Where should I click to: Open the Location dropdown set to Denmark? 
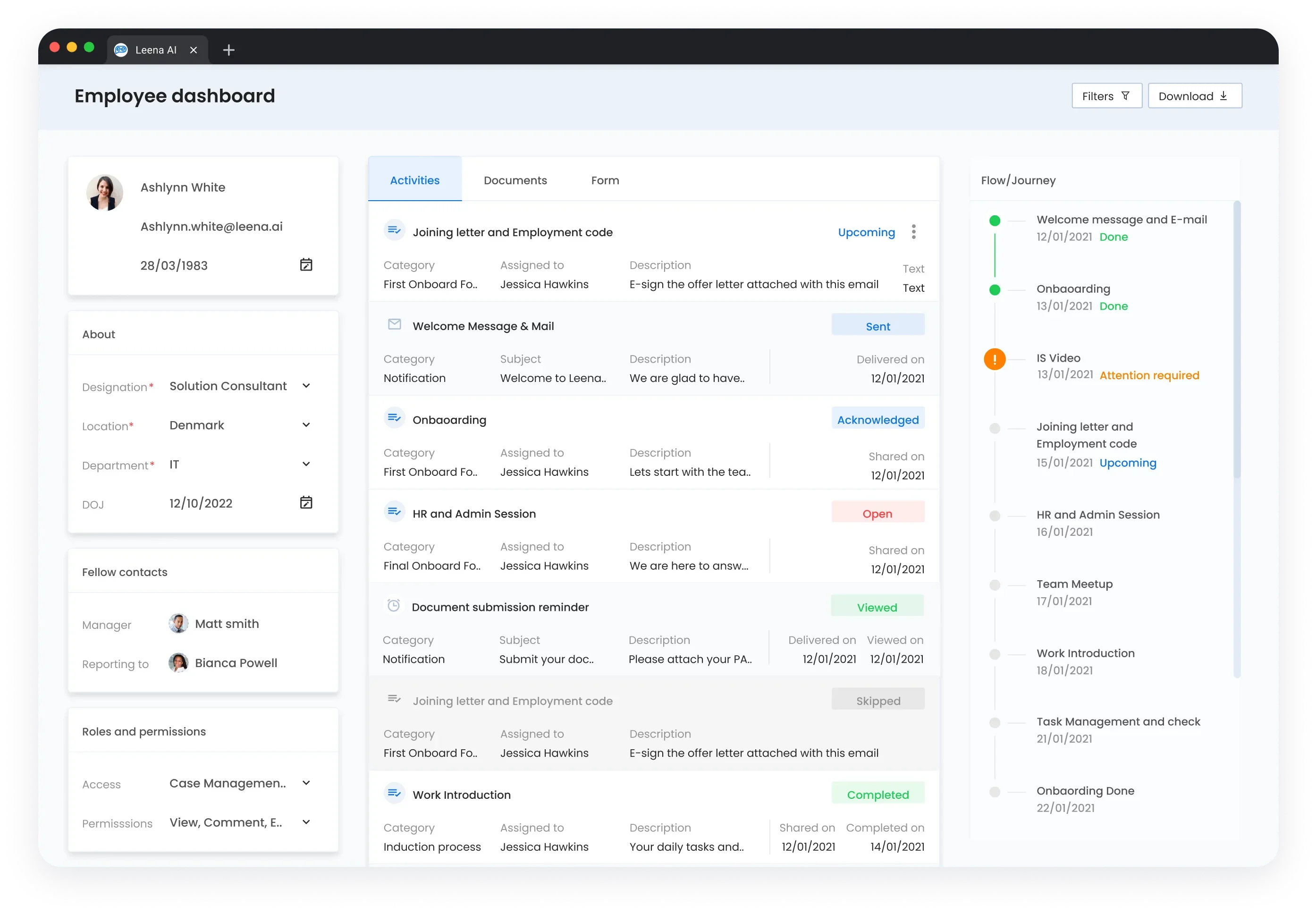[307, 425]
